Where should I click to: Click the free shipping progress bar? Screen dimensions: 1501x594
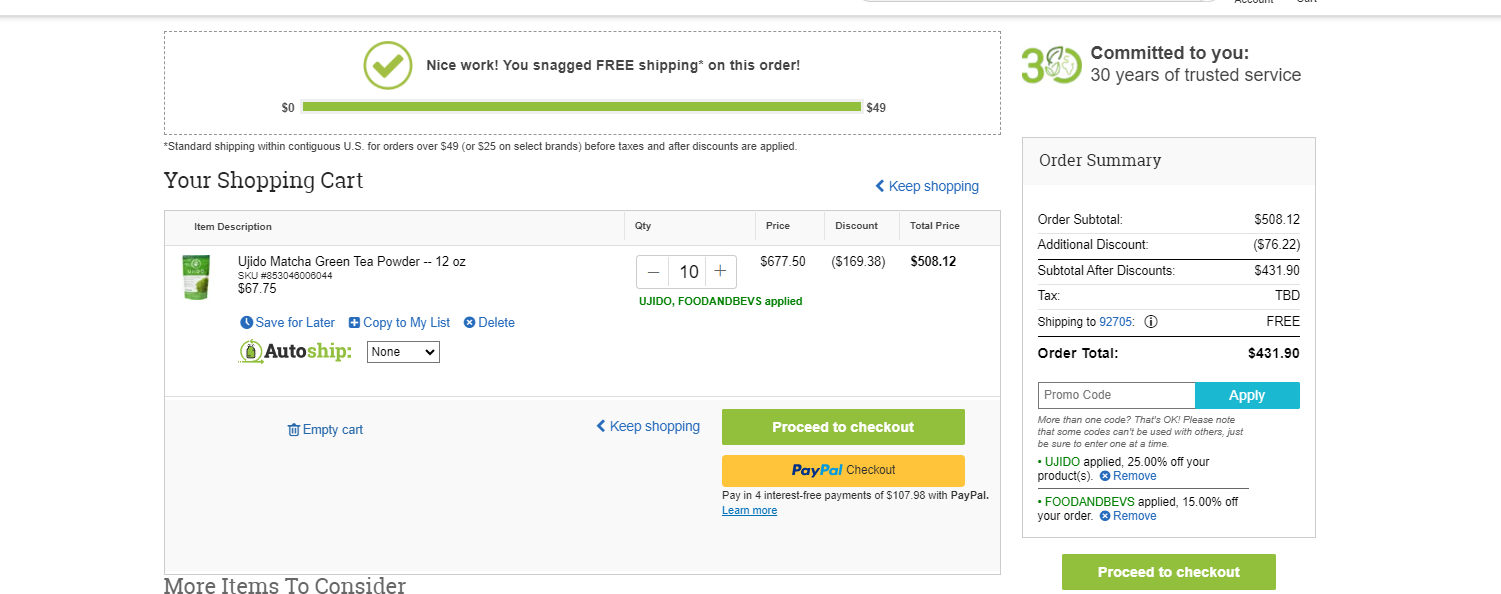point(581,107)
